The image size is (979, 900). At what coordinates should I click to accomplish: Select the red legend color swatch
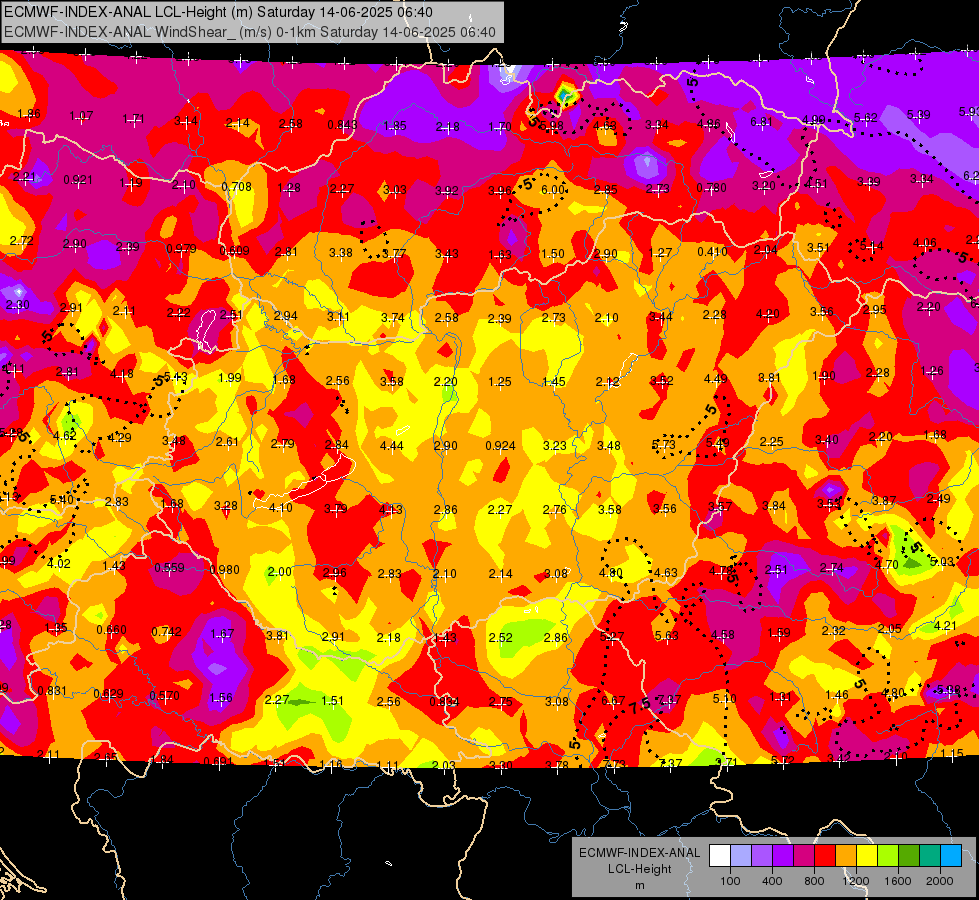(x=825, y=856)
